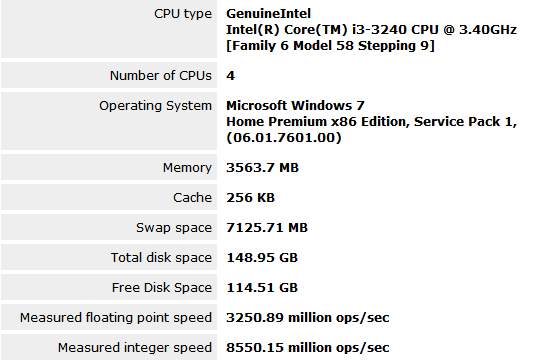
Task: Click the 256 KB cache value
Action: [250, 198]
